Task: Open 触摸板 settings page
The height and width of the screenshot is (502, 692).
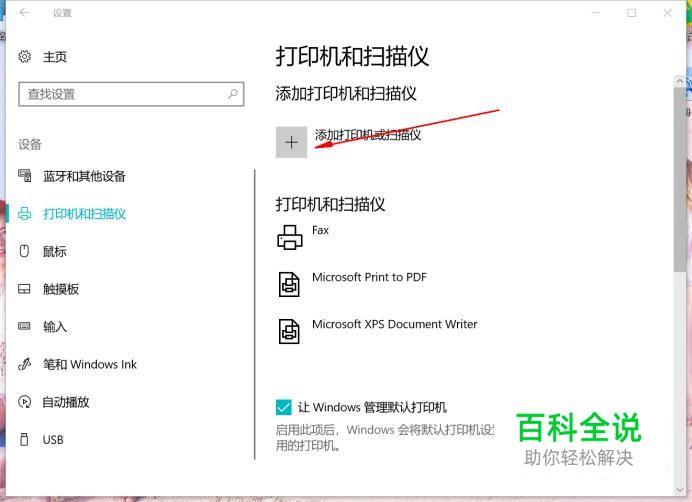Action: pos(61,289)
